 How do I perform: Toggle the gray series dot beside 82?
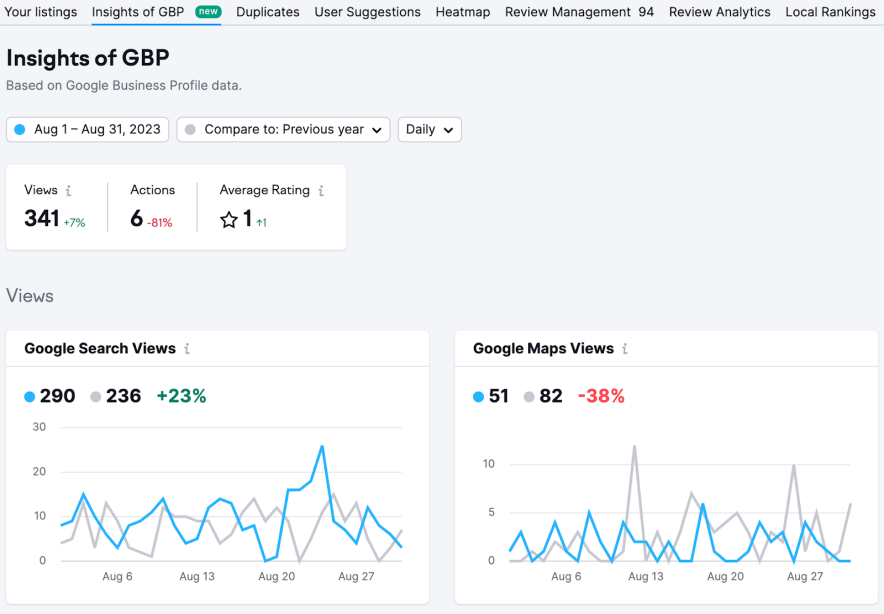coord(529,397)
